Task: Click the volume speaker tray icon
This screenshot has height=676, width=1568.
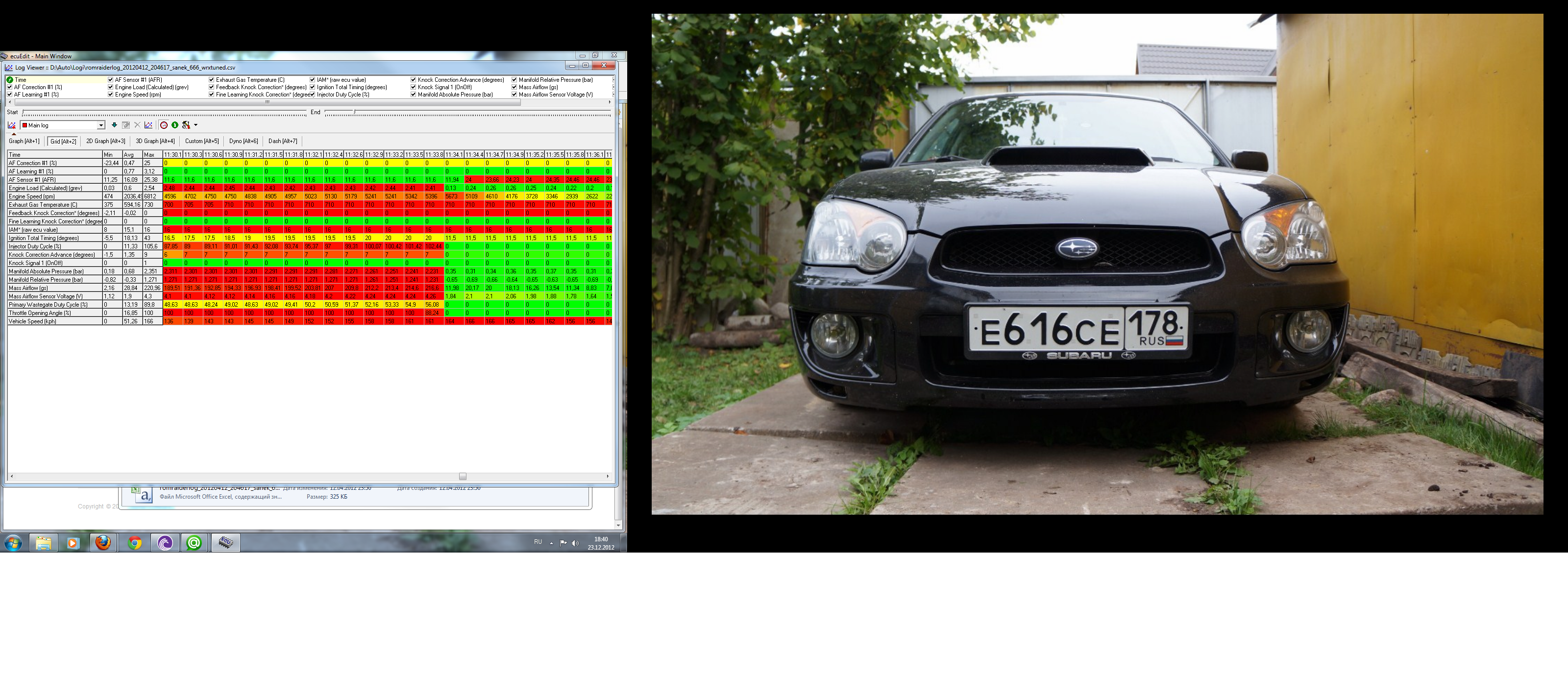Action: (575, 543)
